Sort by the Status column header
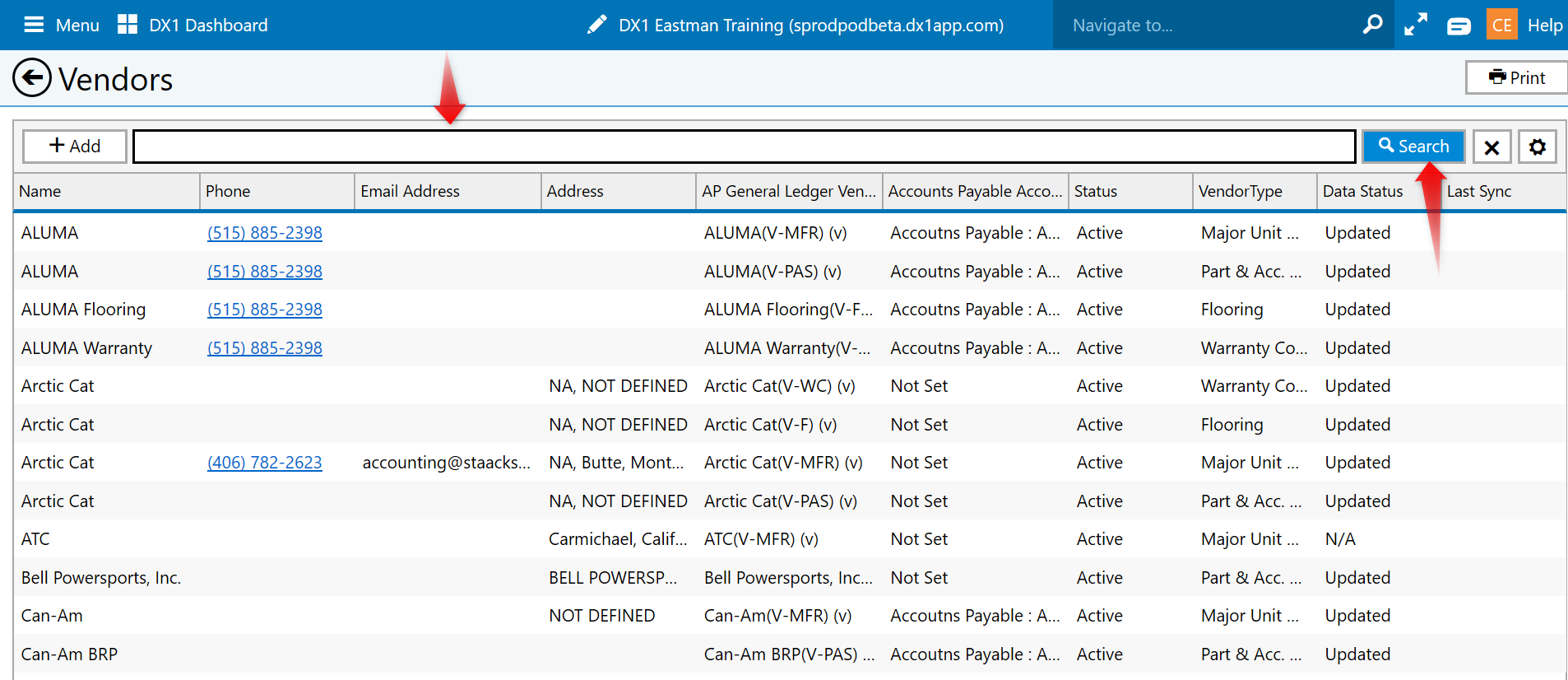The width and height of the screenshot is (1568, 680). click(1130, 191)
